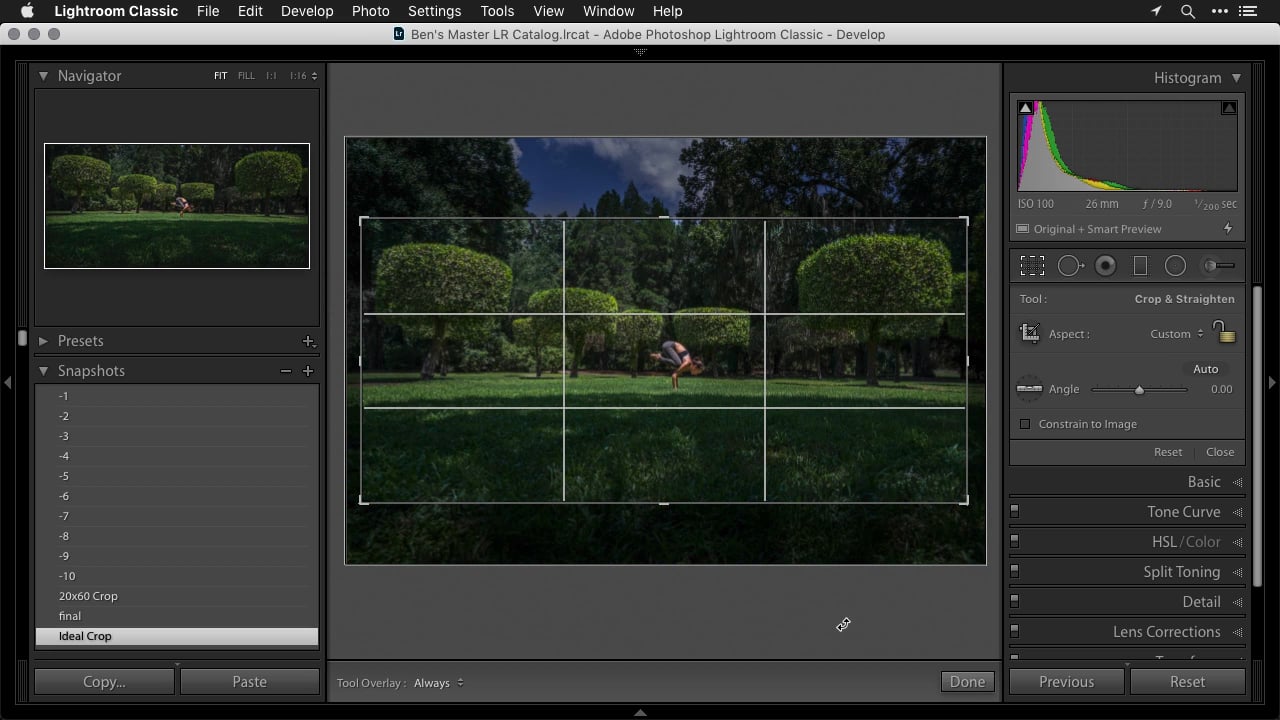
Task: Add a new preset with plus icon
Action: point(308,341)
